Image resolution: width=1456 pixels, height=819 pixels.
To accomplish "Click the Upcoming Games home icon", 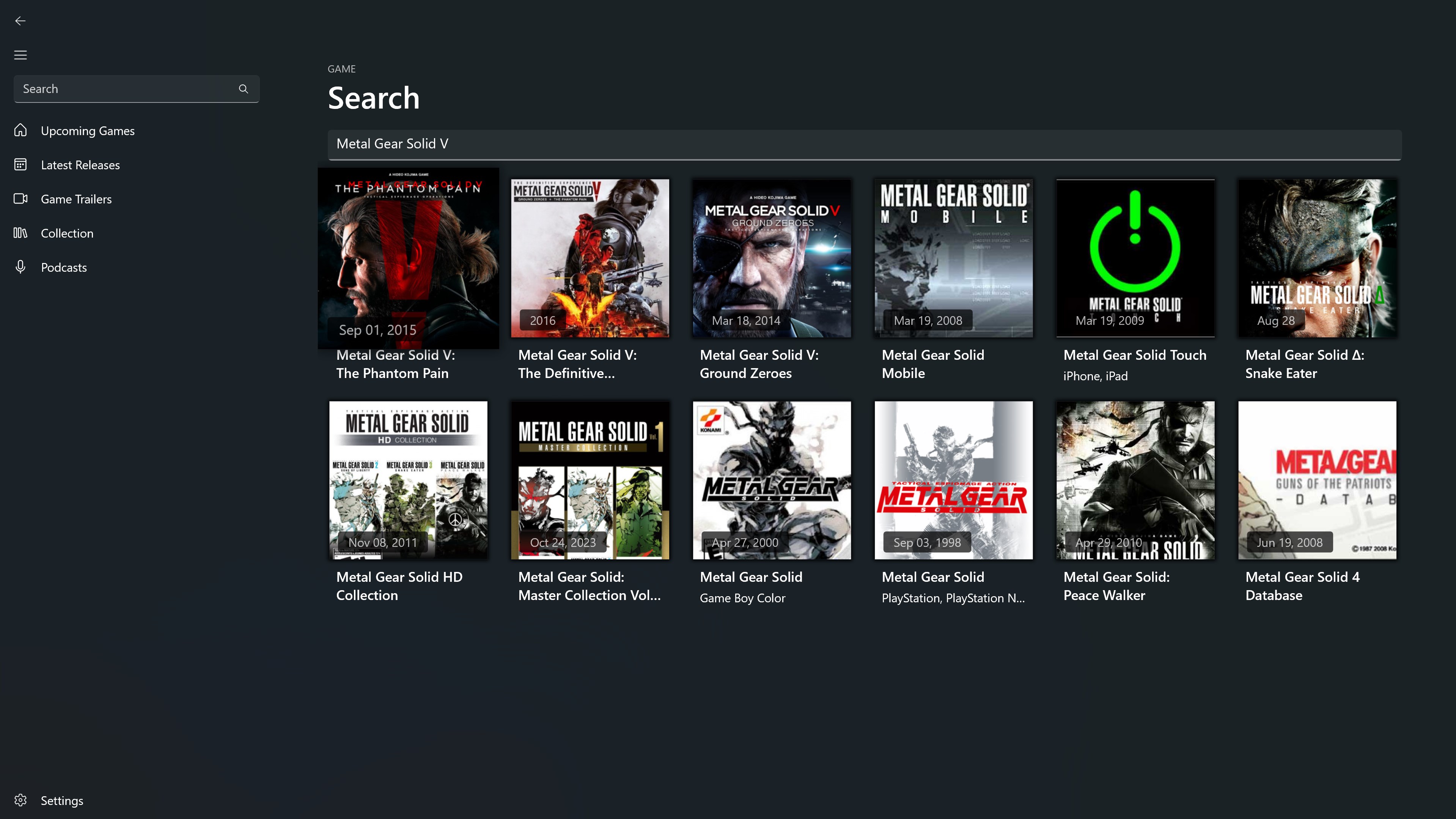I will click(20, 130).
